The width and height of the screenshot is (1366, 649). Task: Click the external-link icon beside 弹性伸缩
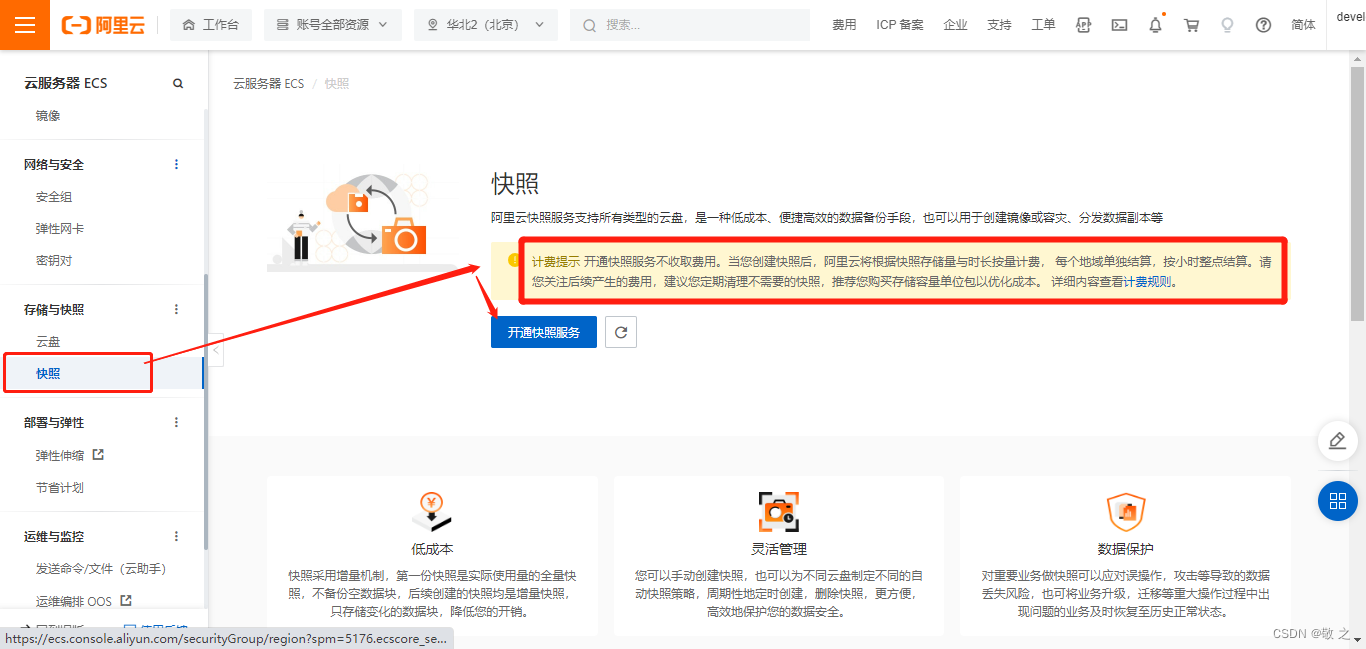[98, 454]
